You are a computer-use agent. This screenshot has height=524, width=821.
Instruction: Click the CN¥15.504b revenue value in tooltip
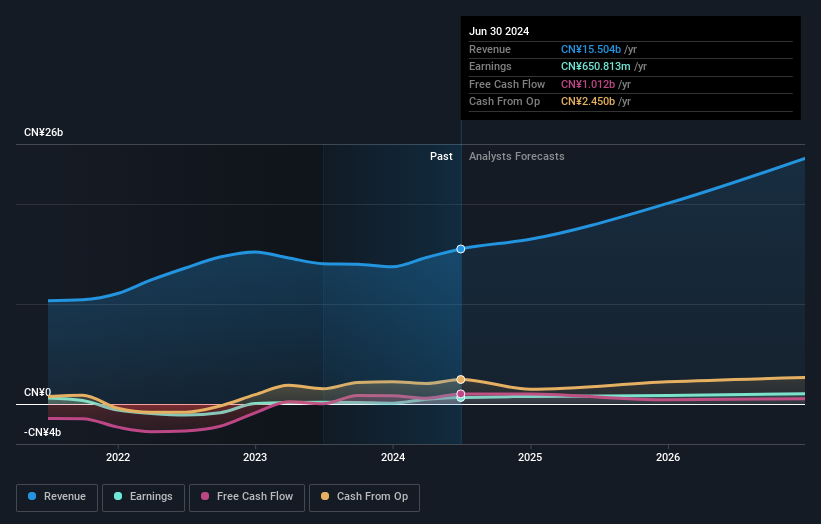(591, 49)
